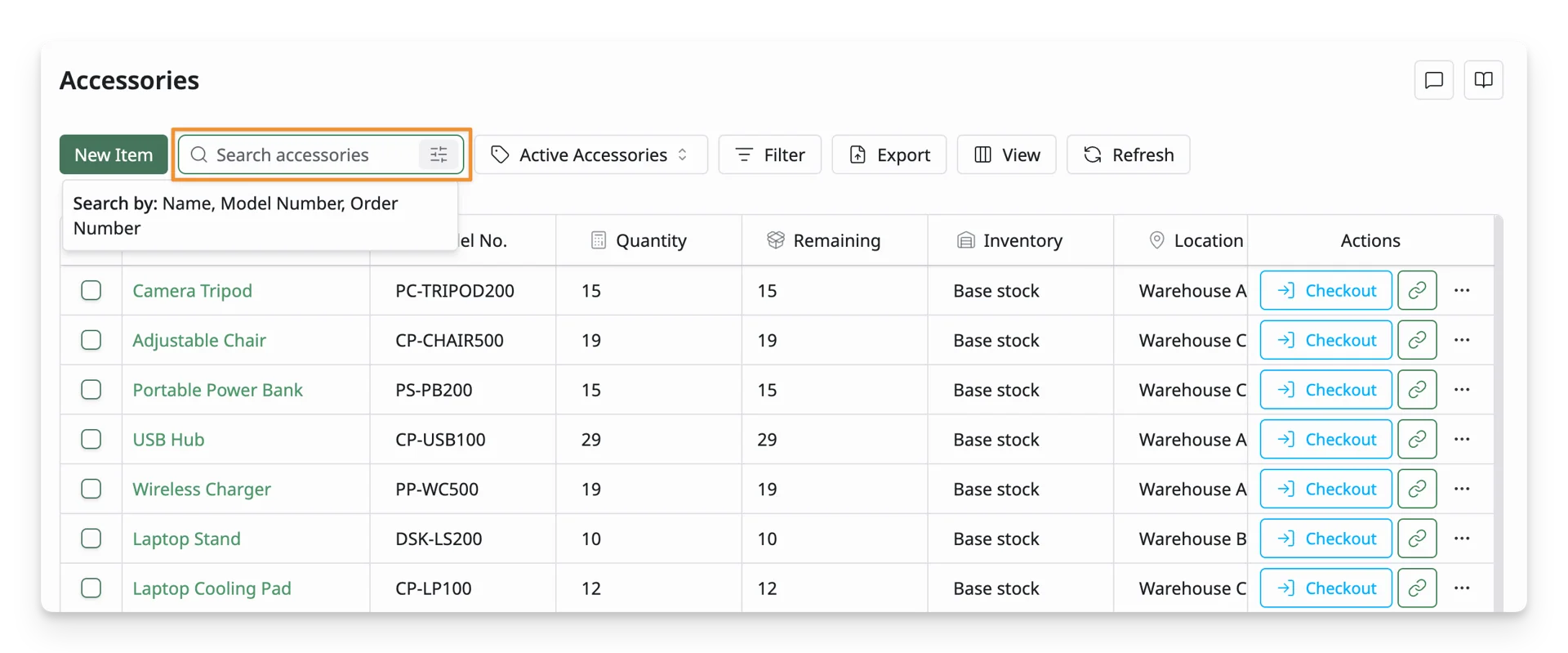Checkout the Adjustable Chair
The height and width of the screenshot is (653, 1568).
pos(1326,340)
